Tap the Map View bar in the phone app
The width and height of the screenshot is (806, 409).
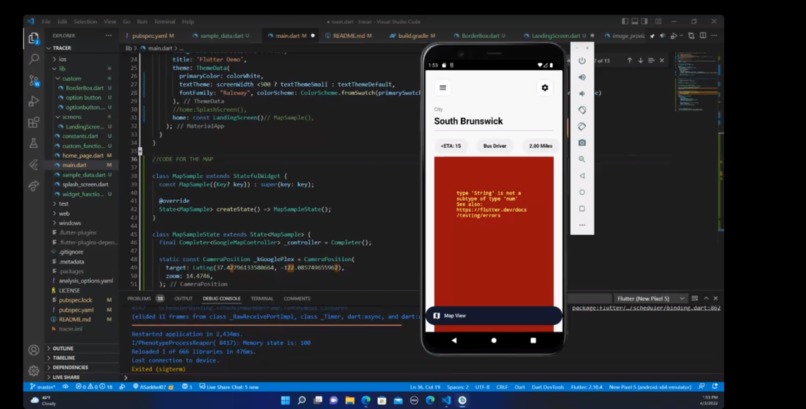click(x=493, y=315)
